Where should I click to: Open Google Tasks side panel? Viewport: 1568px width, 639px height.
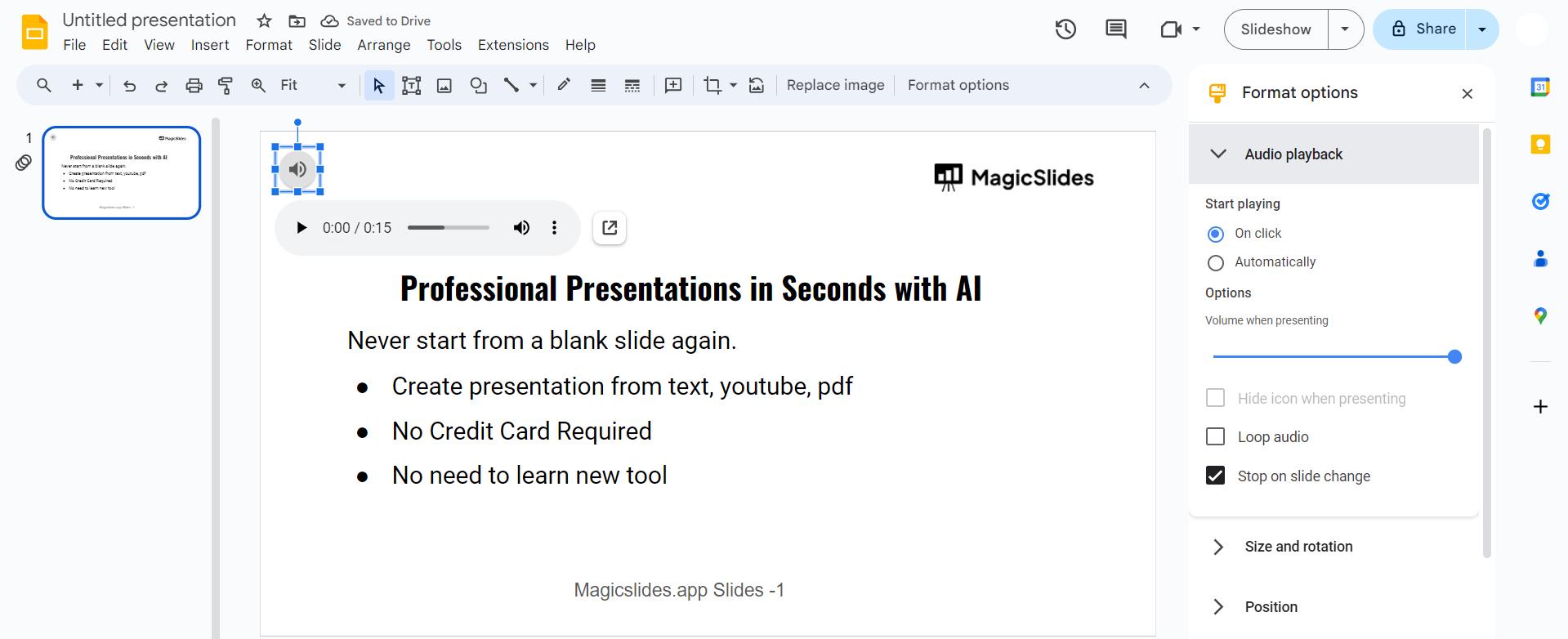click(1540, 201)
